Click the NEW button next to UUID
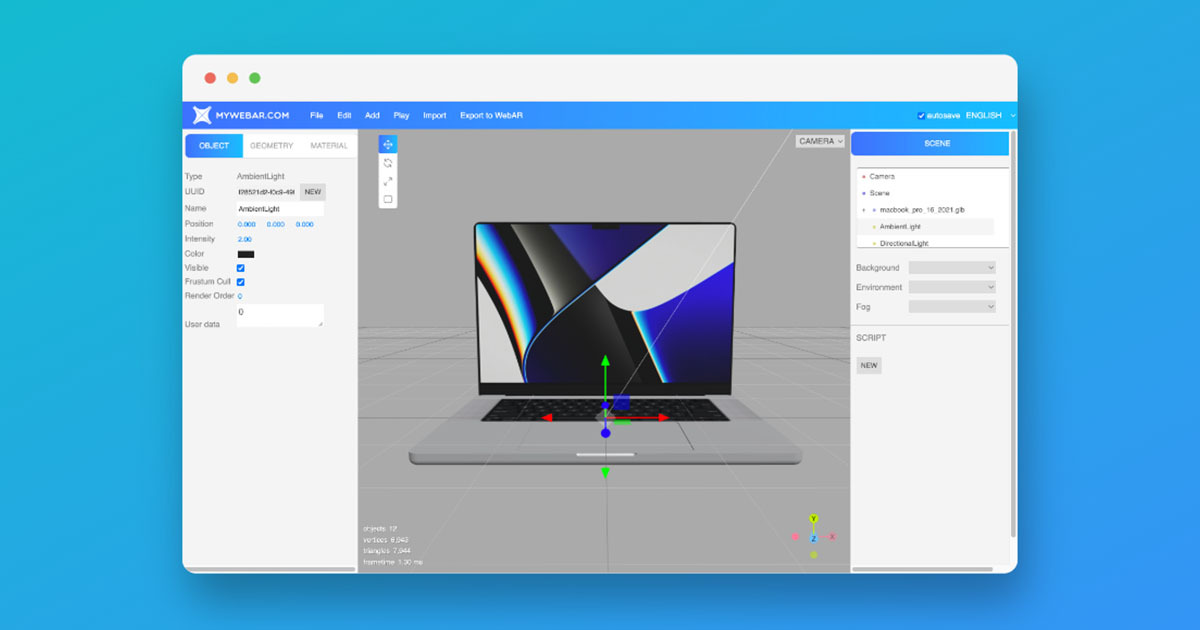 tap(312, 192)
